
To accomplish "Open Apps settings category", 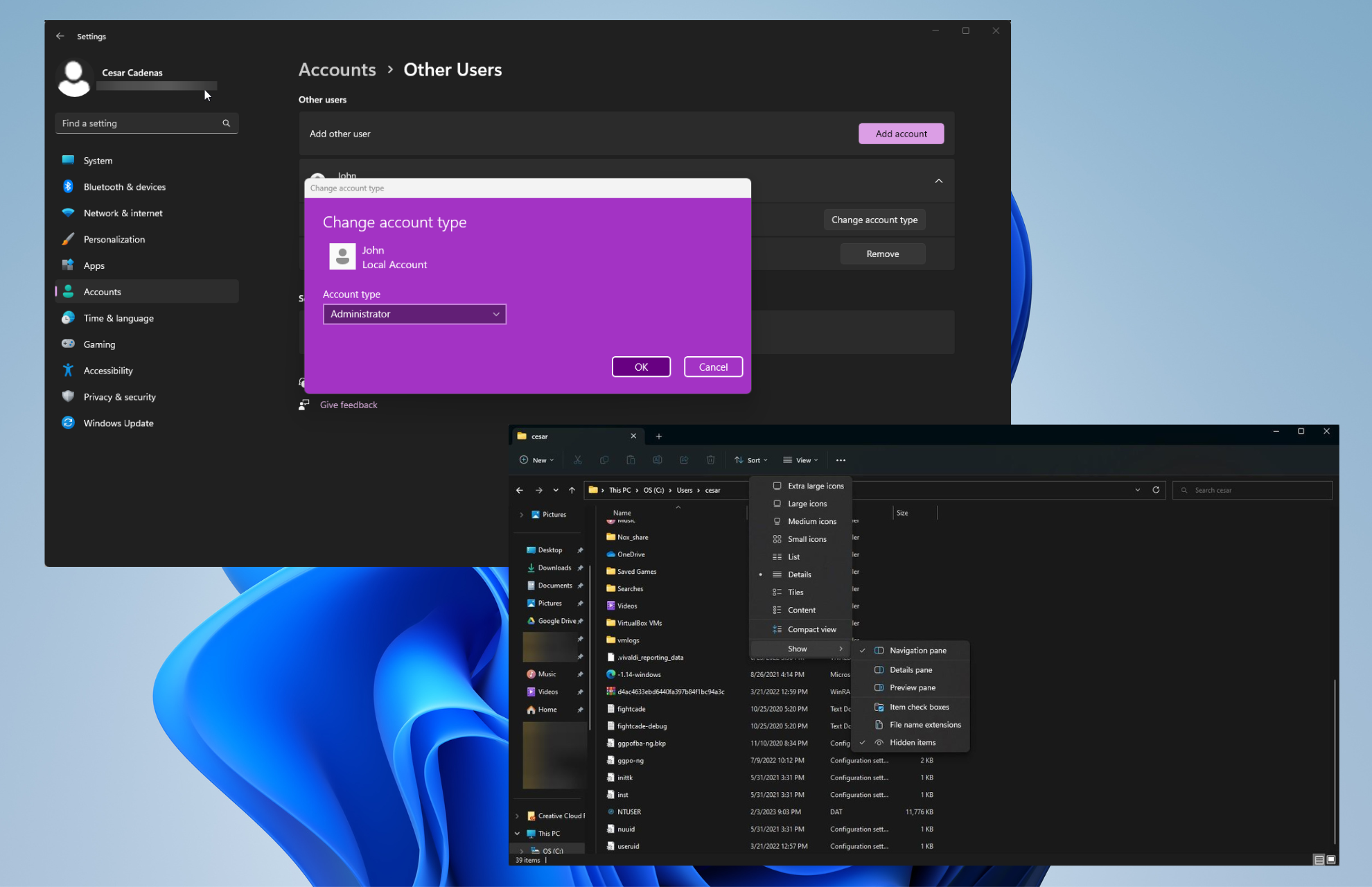I will (147, 266).
